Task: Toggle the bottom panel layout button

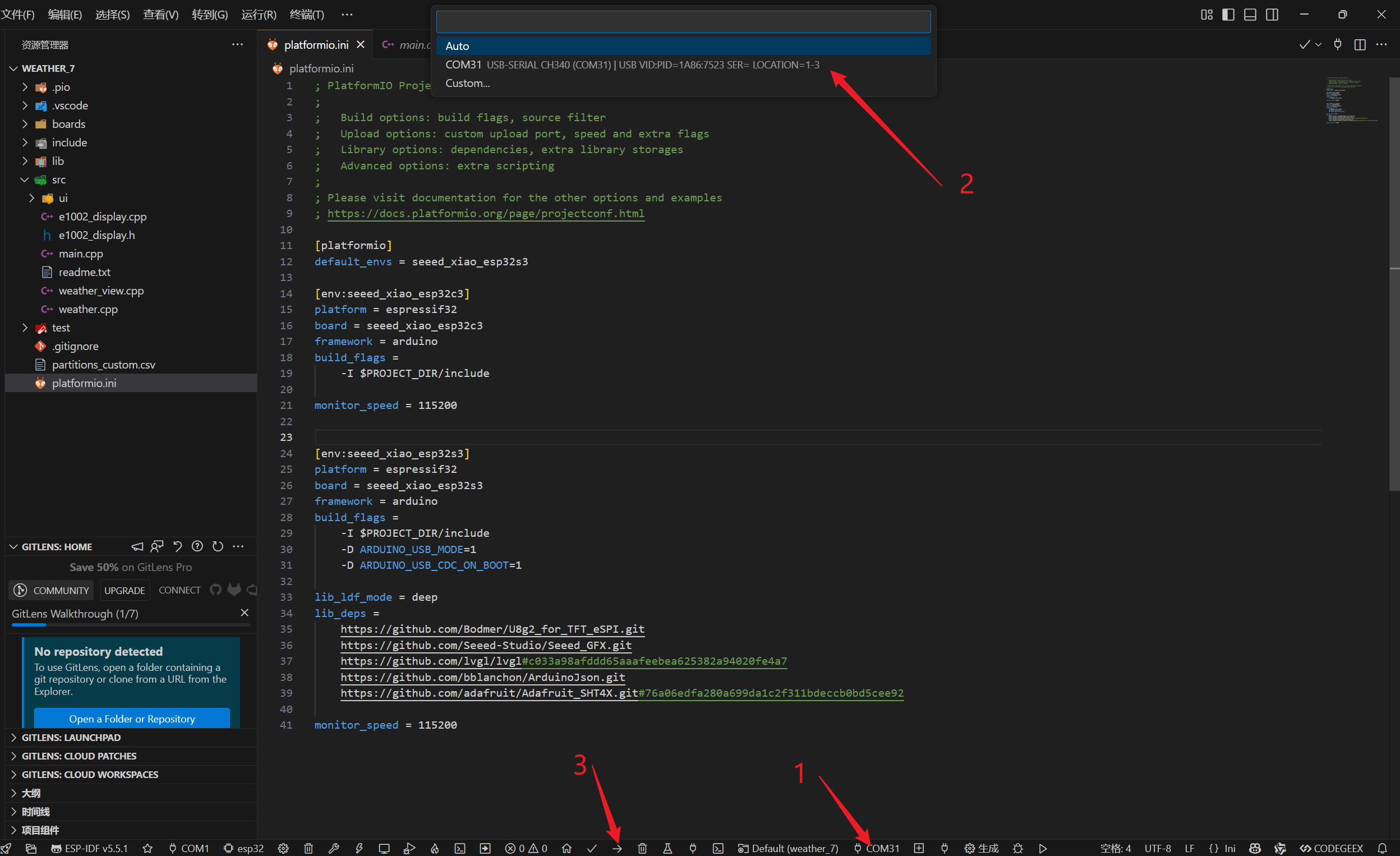Action: tap(1250, 15)
